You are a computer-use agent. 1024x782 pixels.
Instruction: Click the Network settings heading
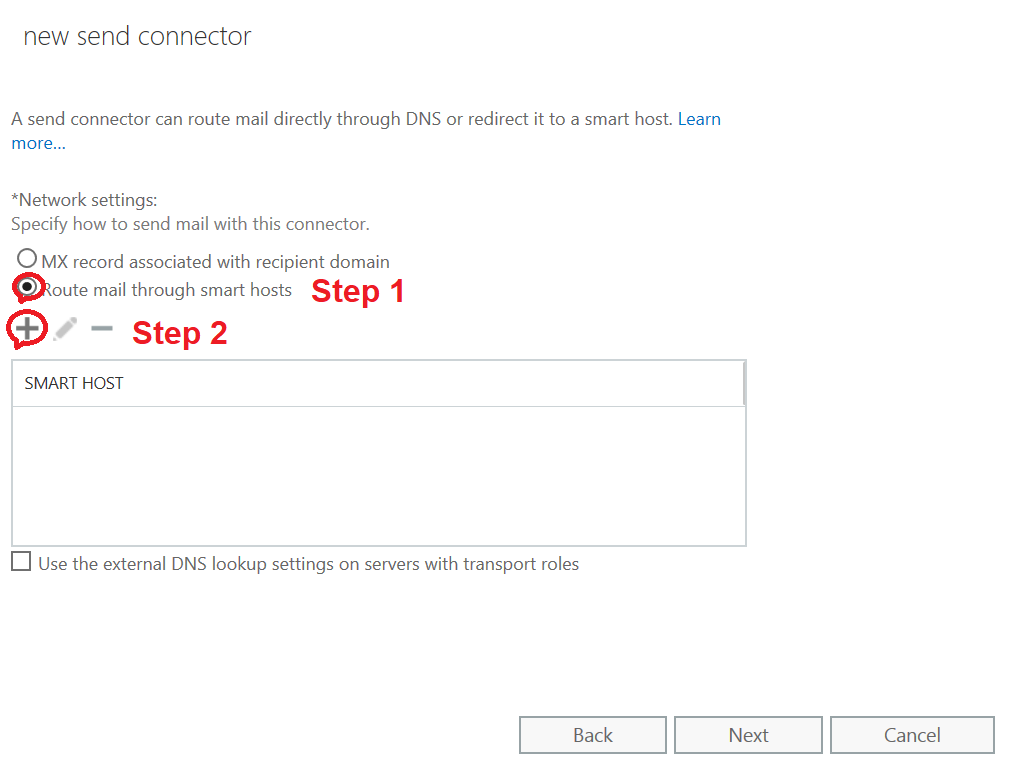(x=84, y=200)
